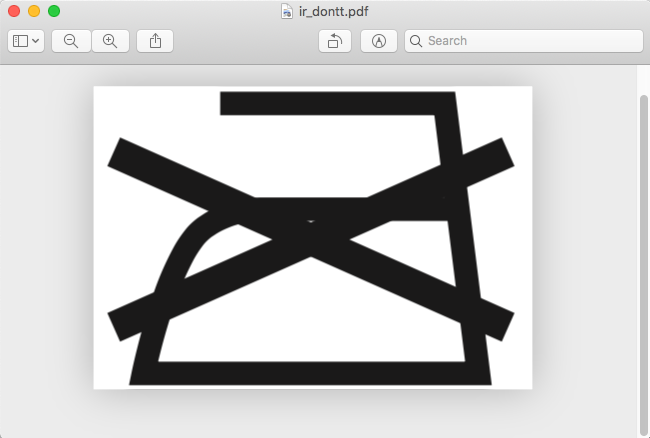Click the magnifying glass in Search
The image size is (650, 438).
tap(416, 41)
